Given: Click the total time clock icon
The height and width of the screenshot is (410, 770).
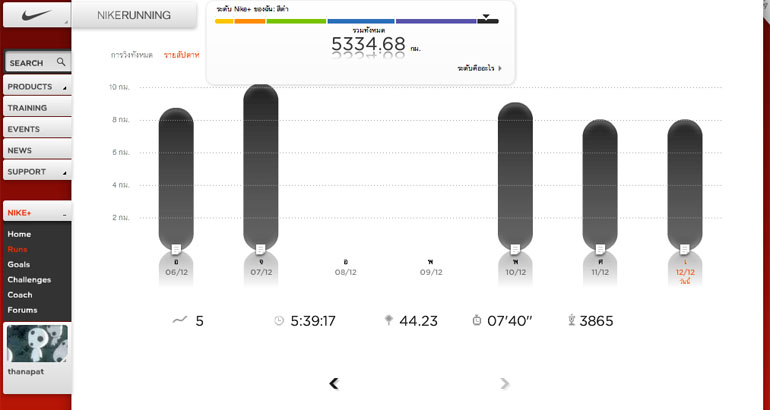Looking at the screenshot, I should (x=279, y=321).
